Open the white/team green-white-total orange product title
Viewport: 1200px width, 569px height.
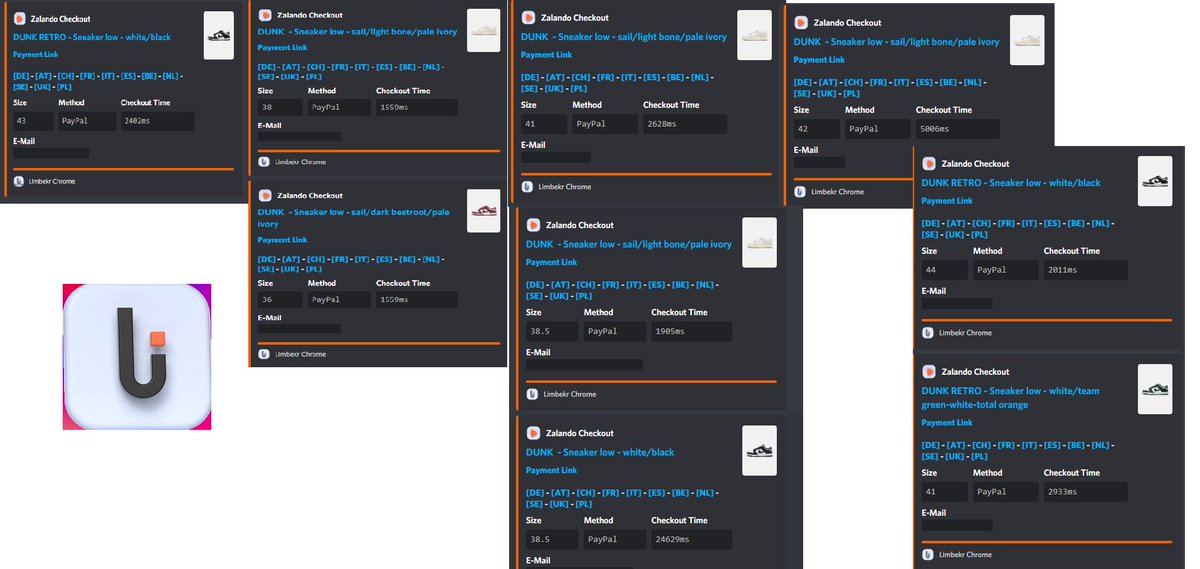pos(1010,398)
